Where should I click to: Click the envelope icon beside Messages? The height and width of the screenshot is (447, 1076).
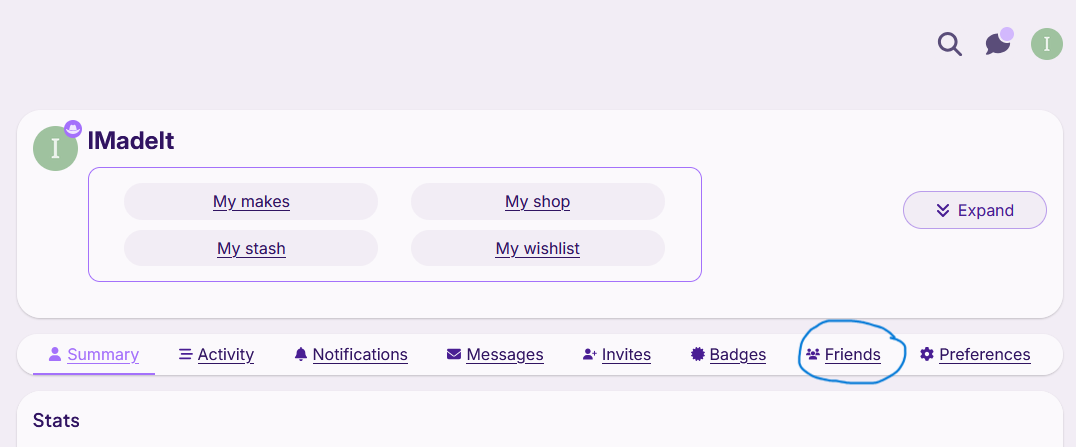(454, 354)
